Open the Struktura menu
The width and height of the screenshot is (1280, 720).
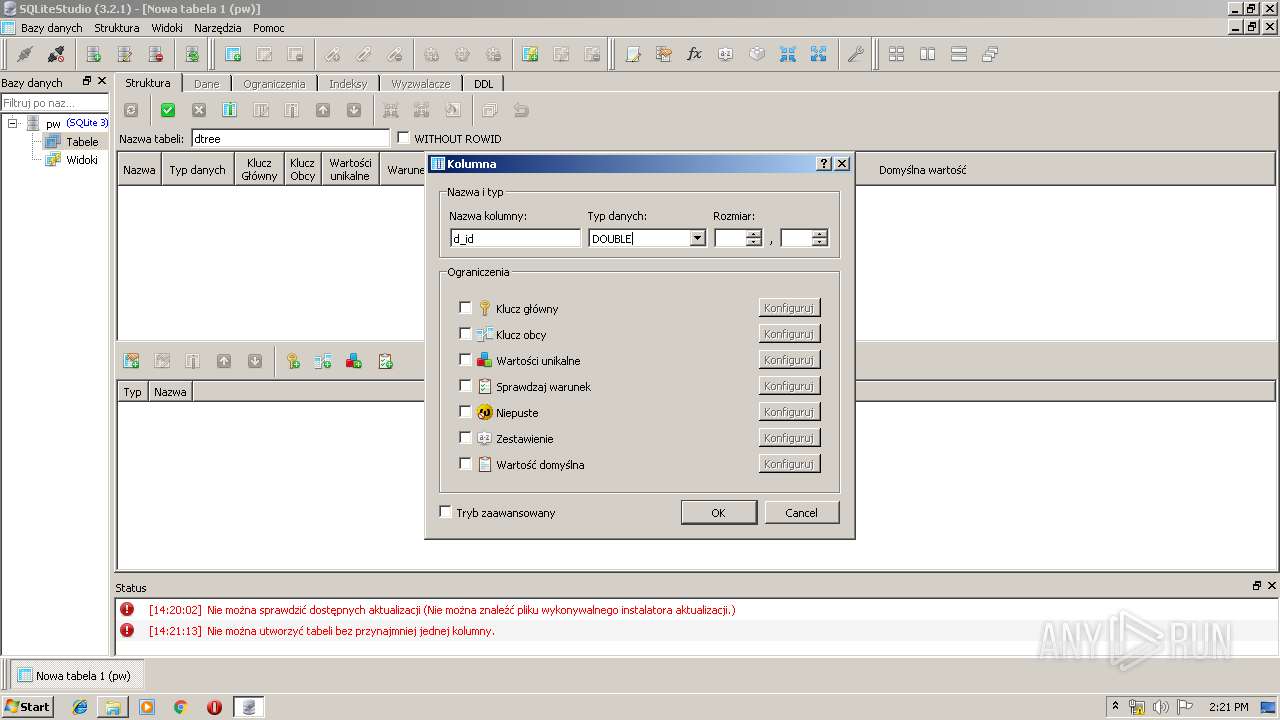tap(117, 28)
